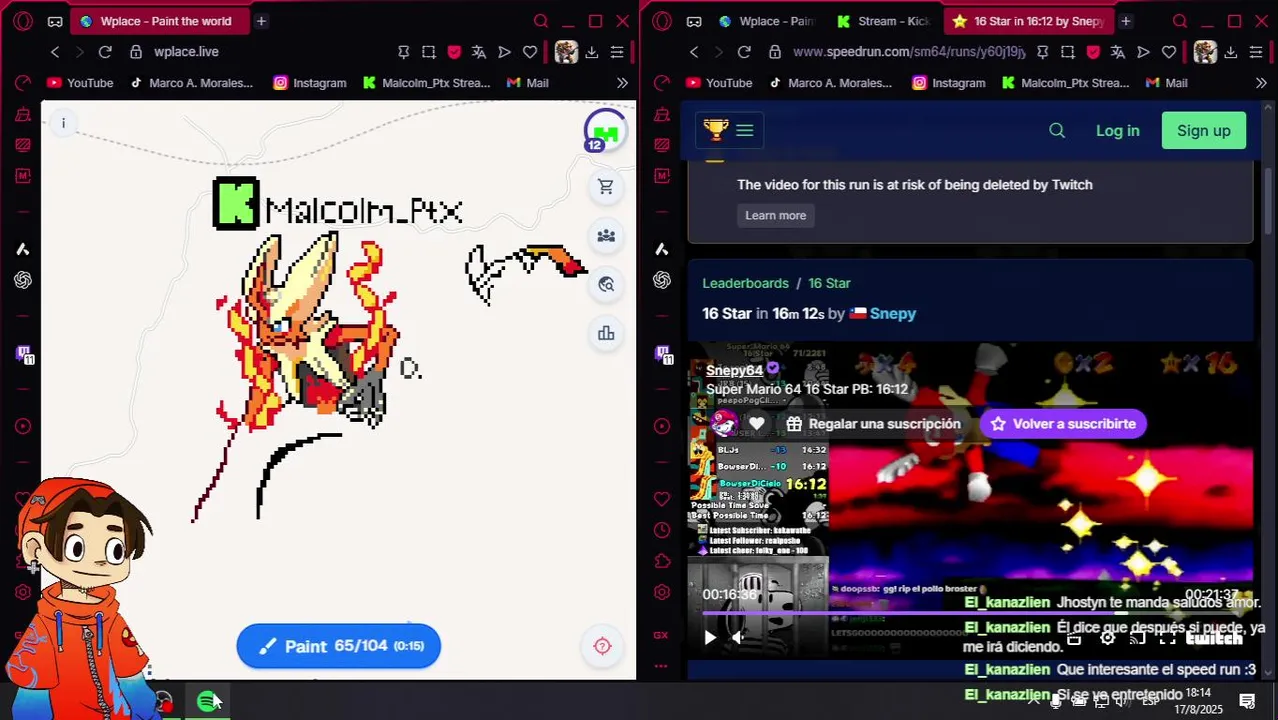Open Instagram bookmark in left window

[x=310, y=83]
